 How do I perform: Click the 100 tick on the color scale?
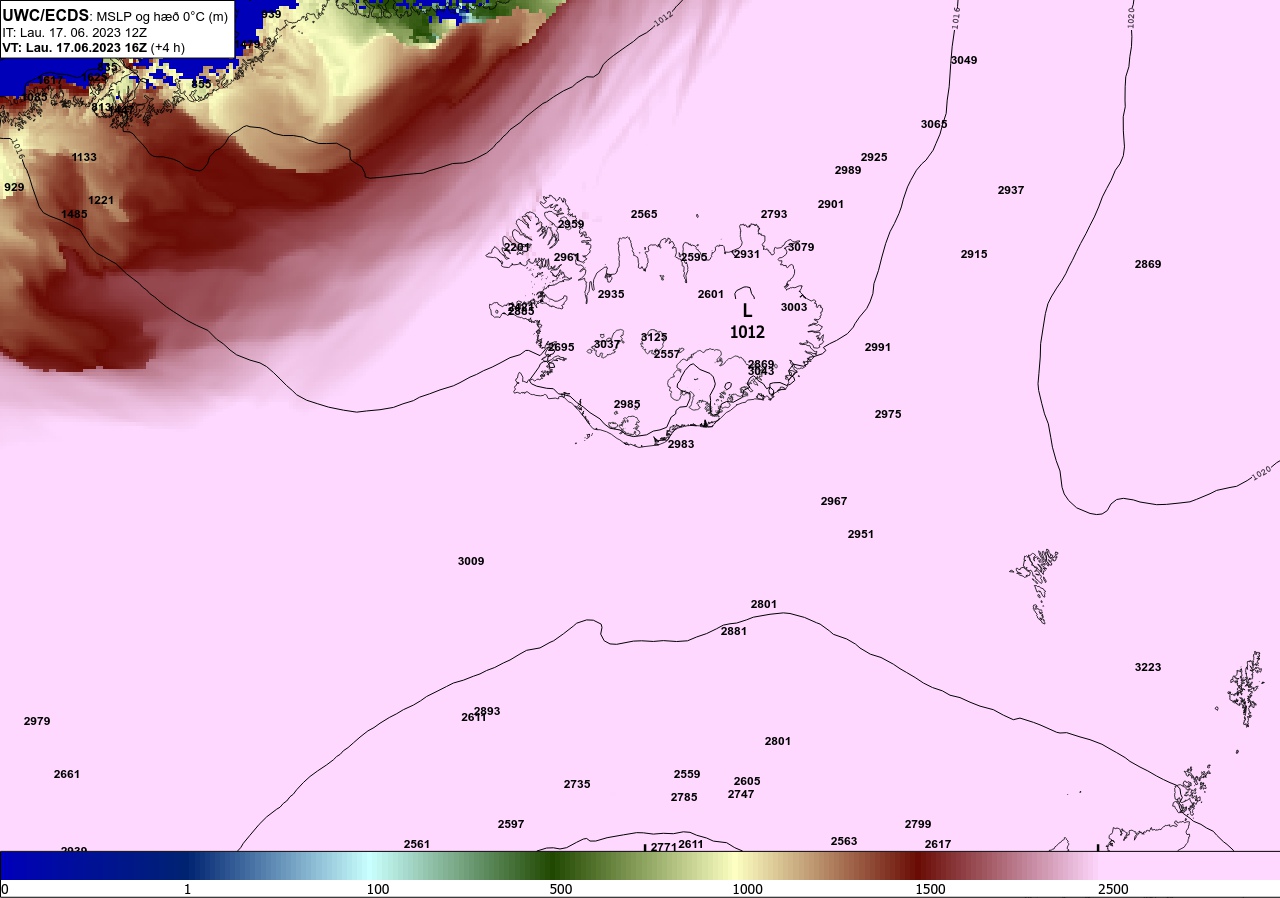pyautogui.click(x=378, y=889)
